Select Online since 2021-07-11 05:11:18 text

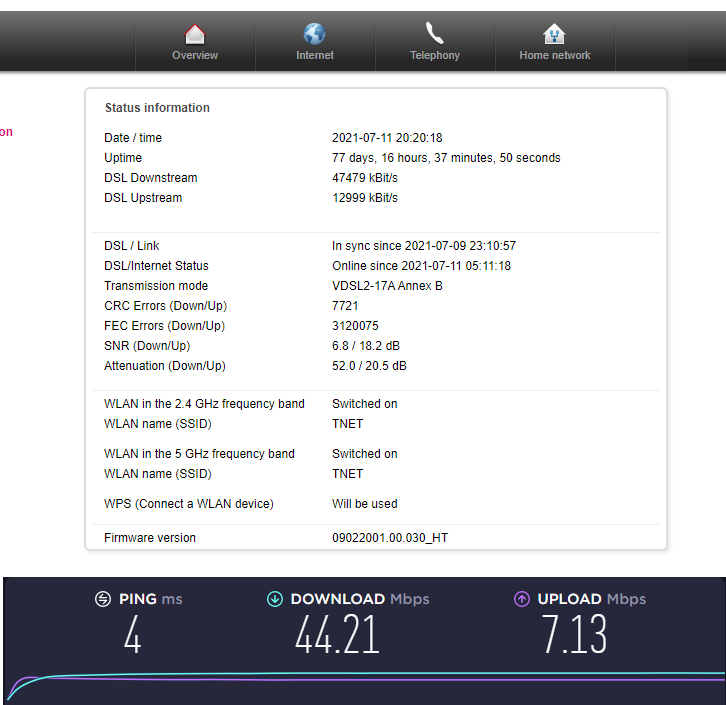coord(421,266)
